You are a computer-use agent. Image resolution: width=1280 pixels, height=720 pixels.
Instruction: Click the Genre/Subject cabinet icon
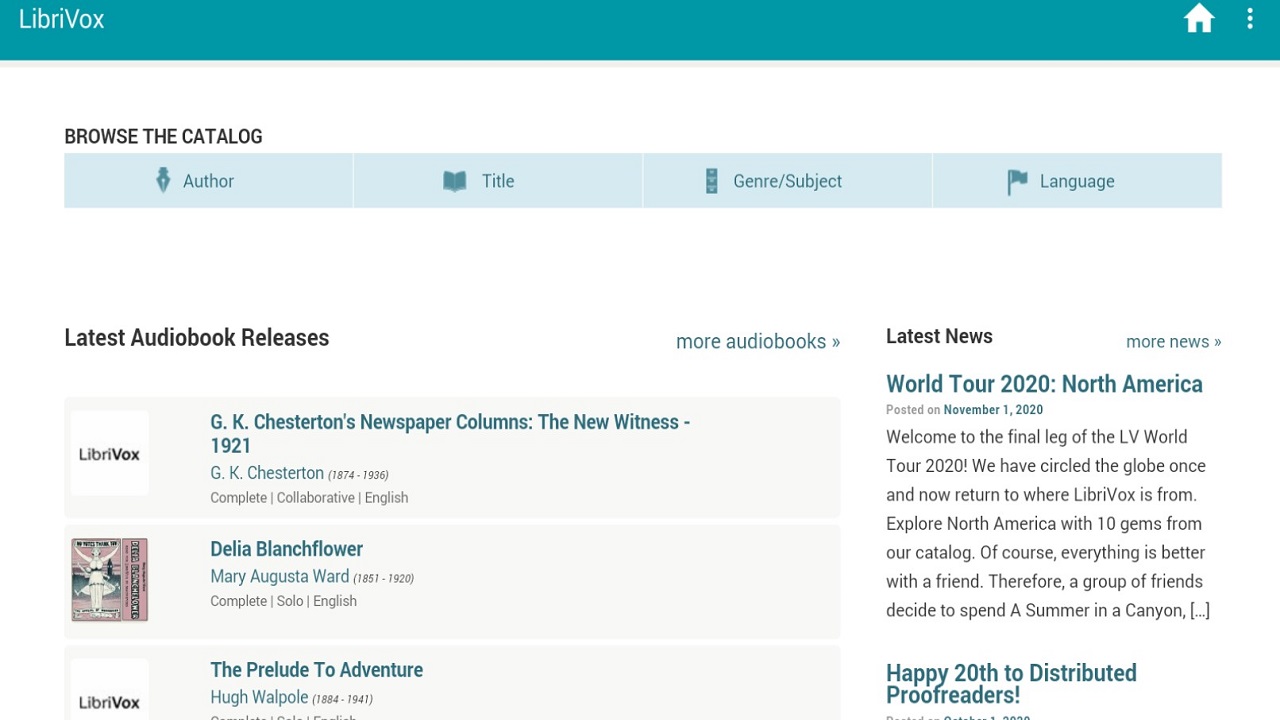[711, 181]
